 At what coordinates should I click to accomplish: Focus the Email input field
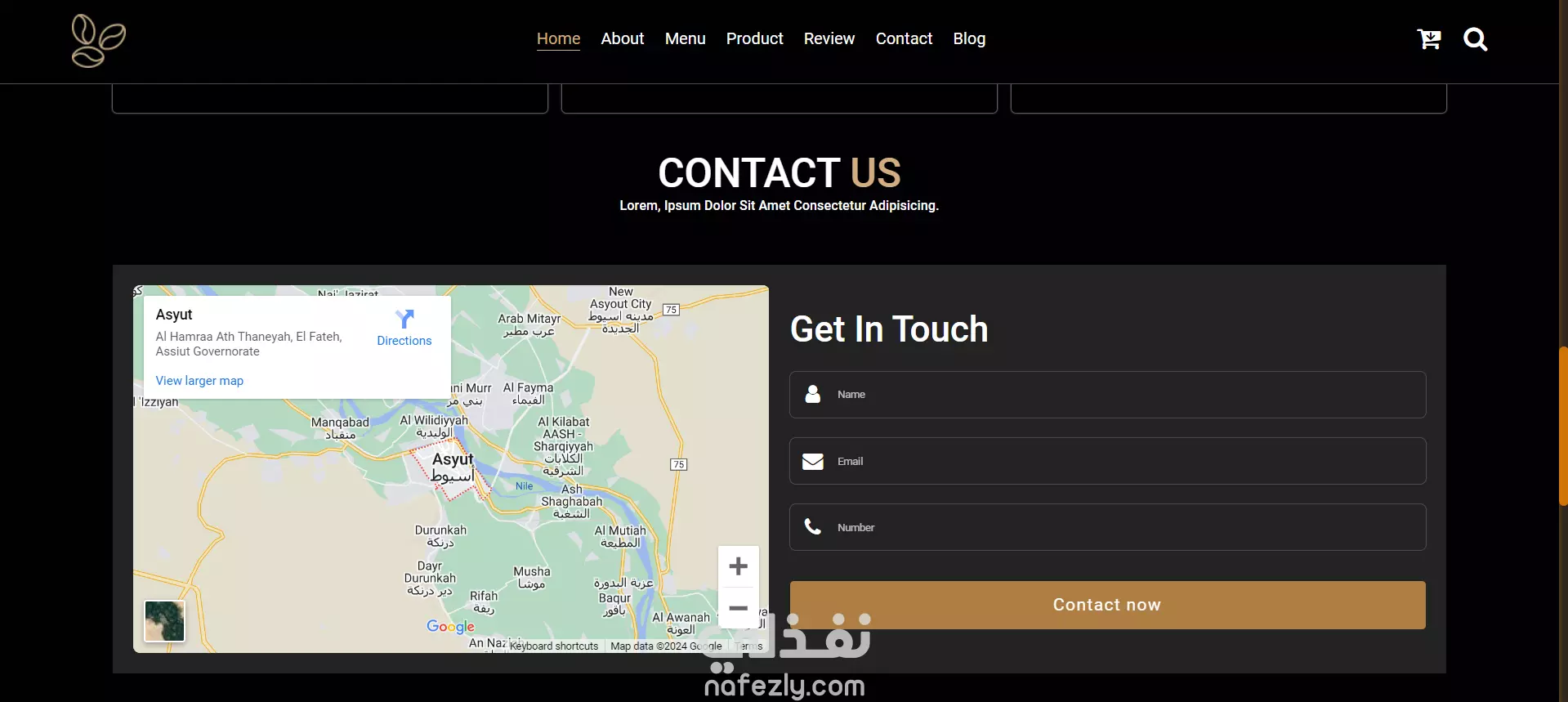[1107, 461]
